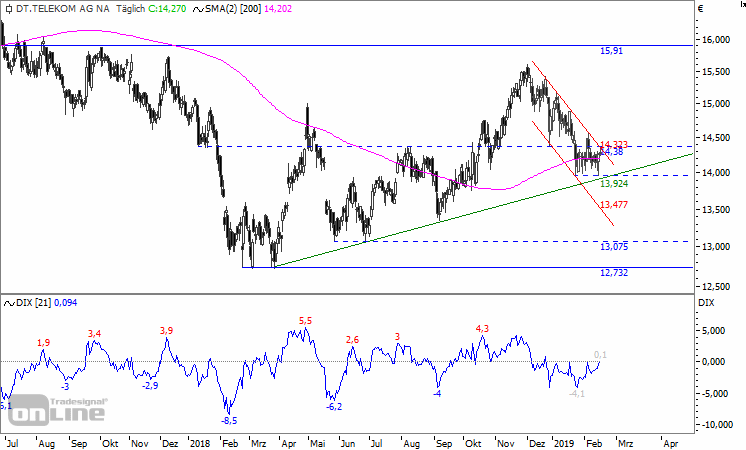Click the final Apr label on time axis
The height and width of the screenshot is (450, 746).
click(x=670, y=444)
